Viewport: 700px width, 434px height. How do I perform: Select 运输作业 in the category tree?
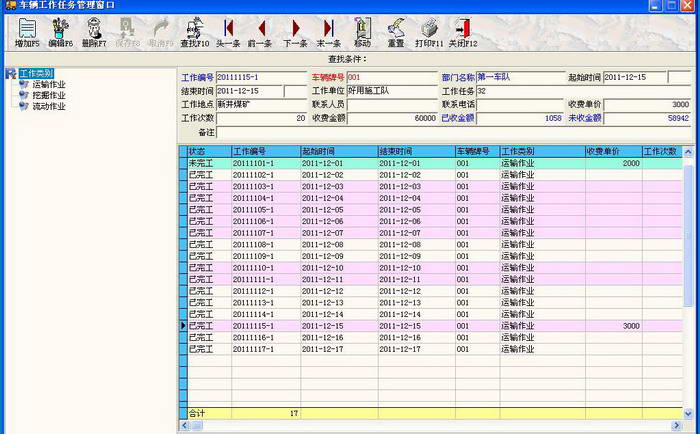49,84
